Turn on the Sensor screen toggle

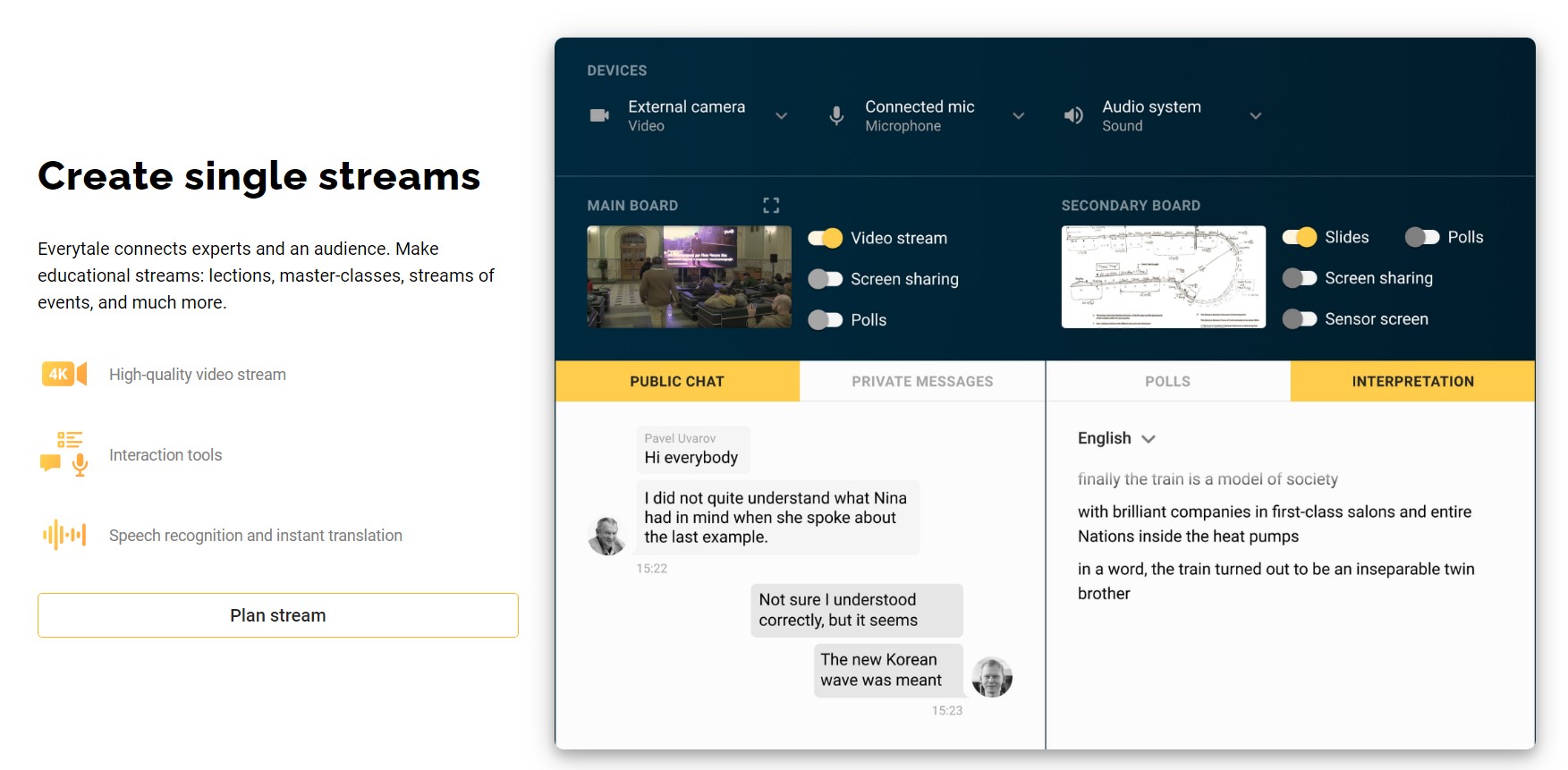point(1299,319)
